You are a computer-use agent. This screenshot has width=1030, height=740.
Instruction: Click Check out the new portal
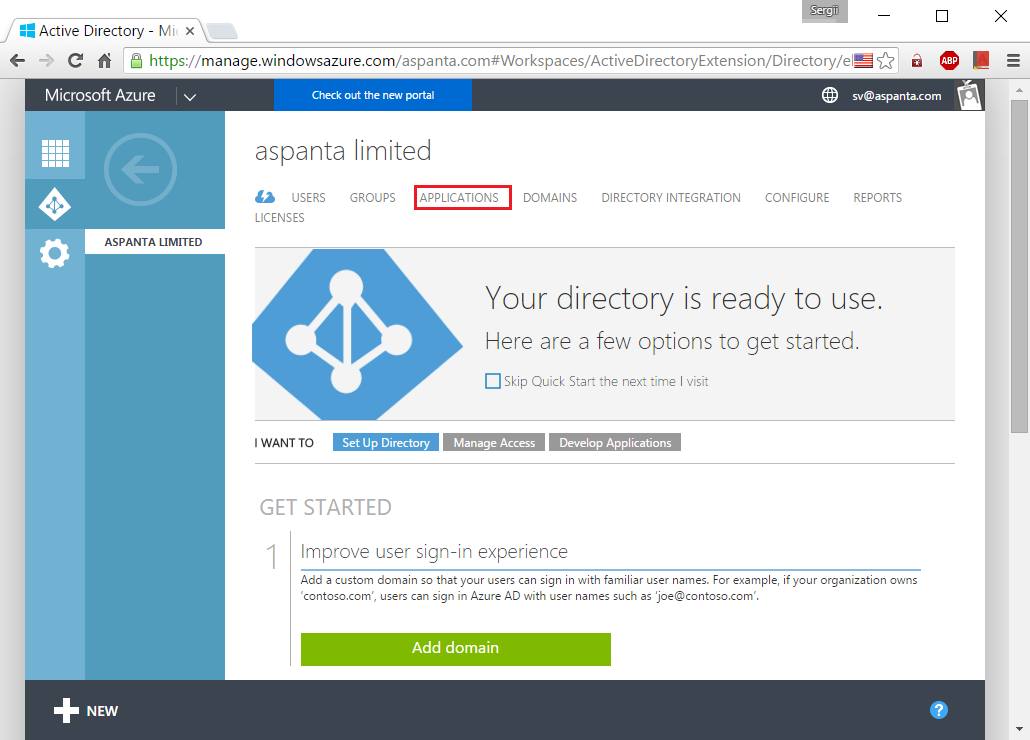(x=372, y=95)
